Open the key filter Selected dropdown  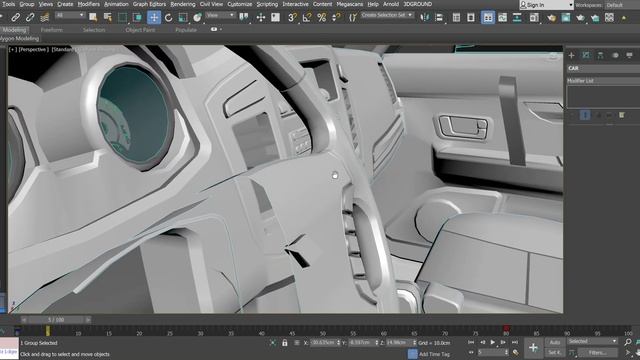(x=592, y=341)
